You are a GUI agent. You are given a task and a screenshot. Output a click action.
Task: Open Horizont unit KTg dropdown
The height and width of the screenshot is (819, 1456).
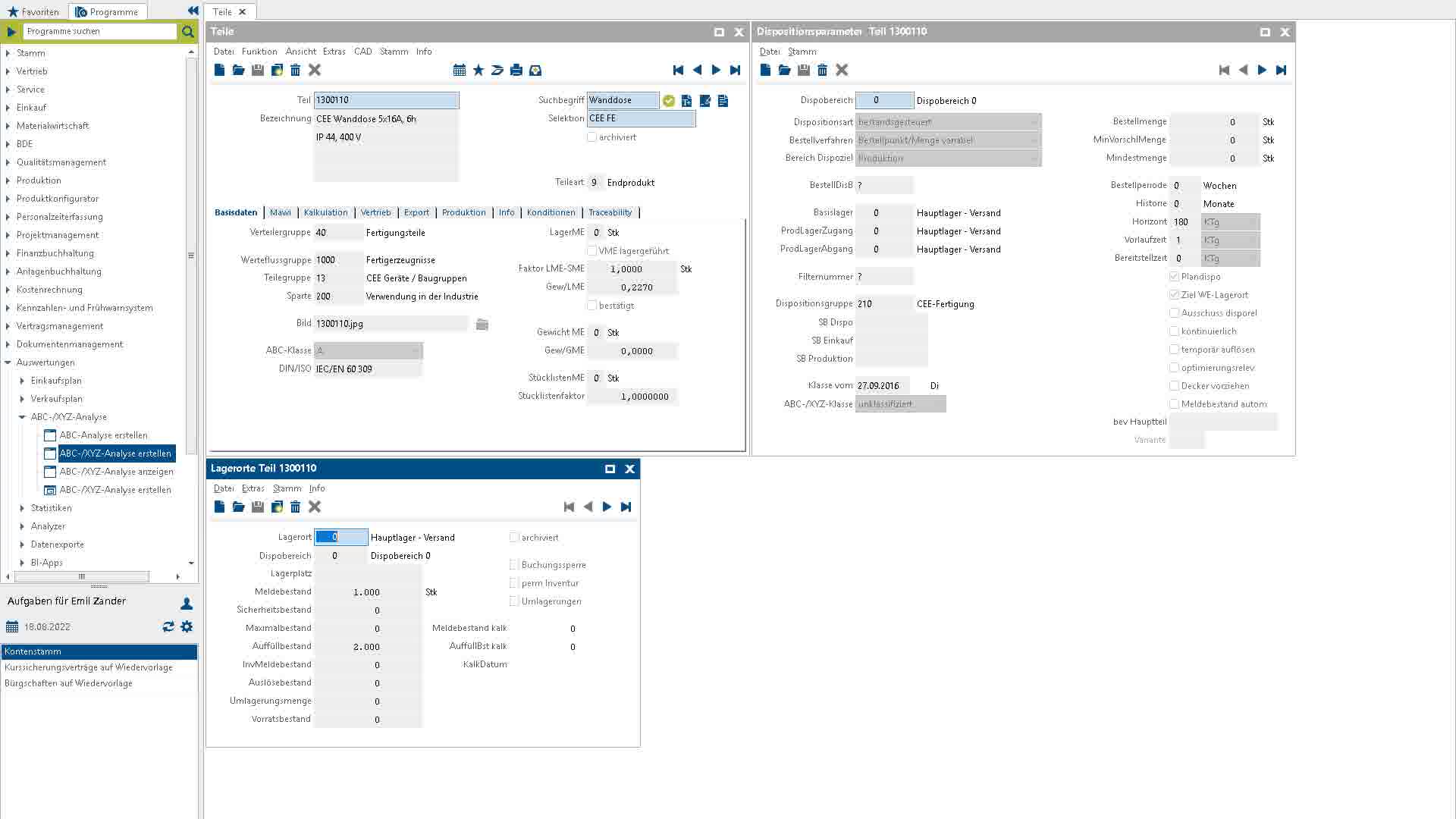tap(1231, 222)
